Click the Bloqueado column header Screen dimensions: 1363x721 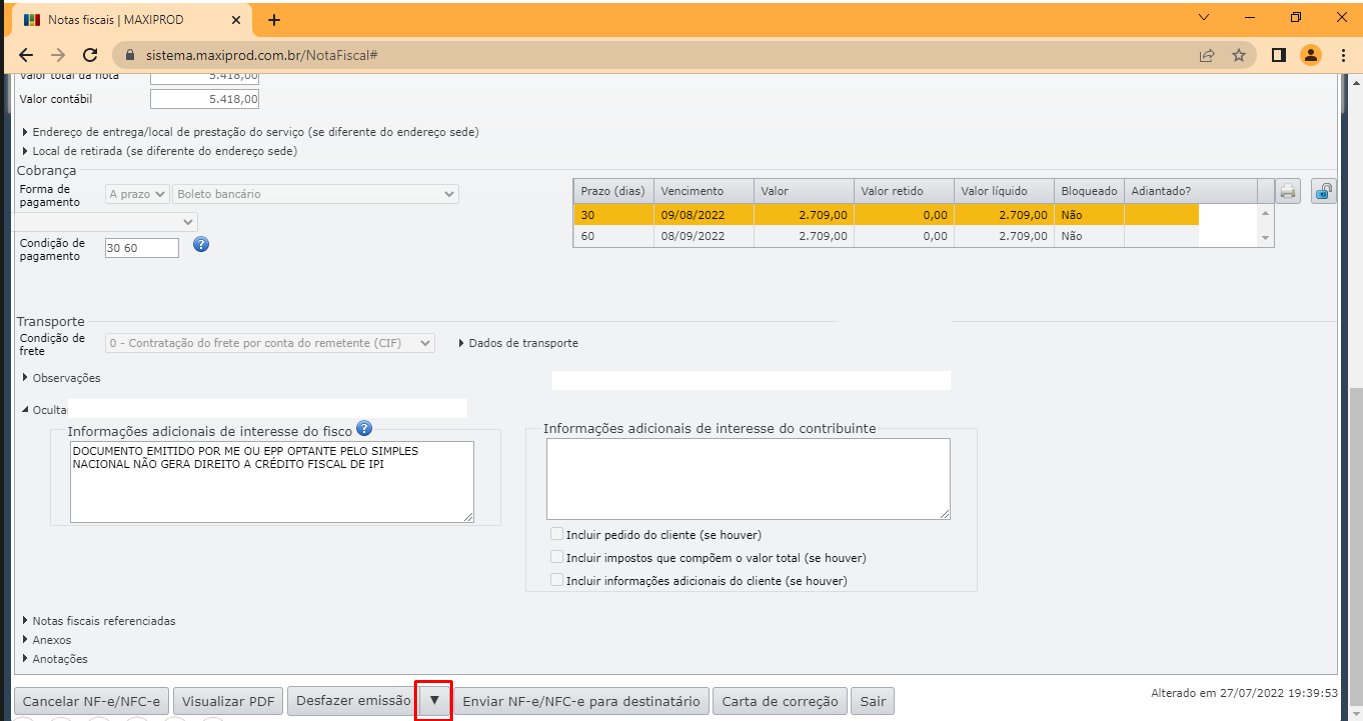tap(1089, 191)
